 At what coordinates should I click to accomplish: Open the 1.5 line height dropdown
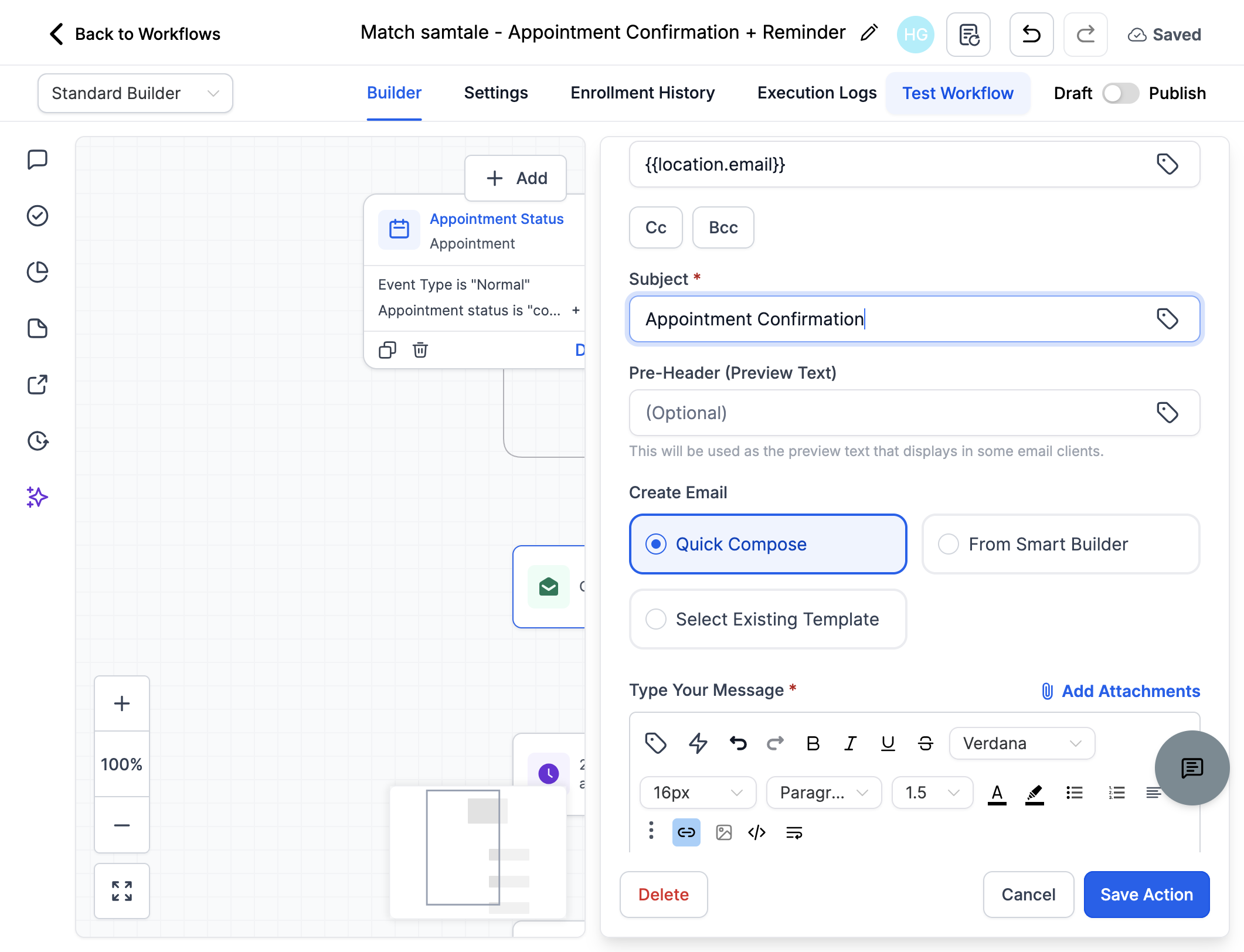point(932,793)
